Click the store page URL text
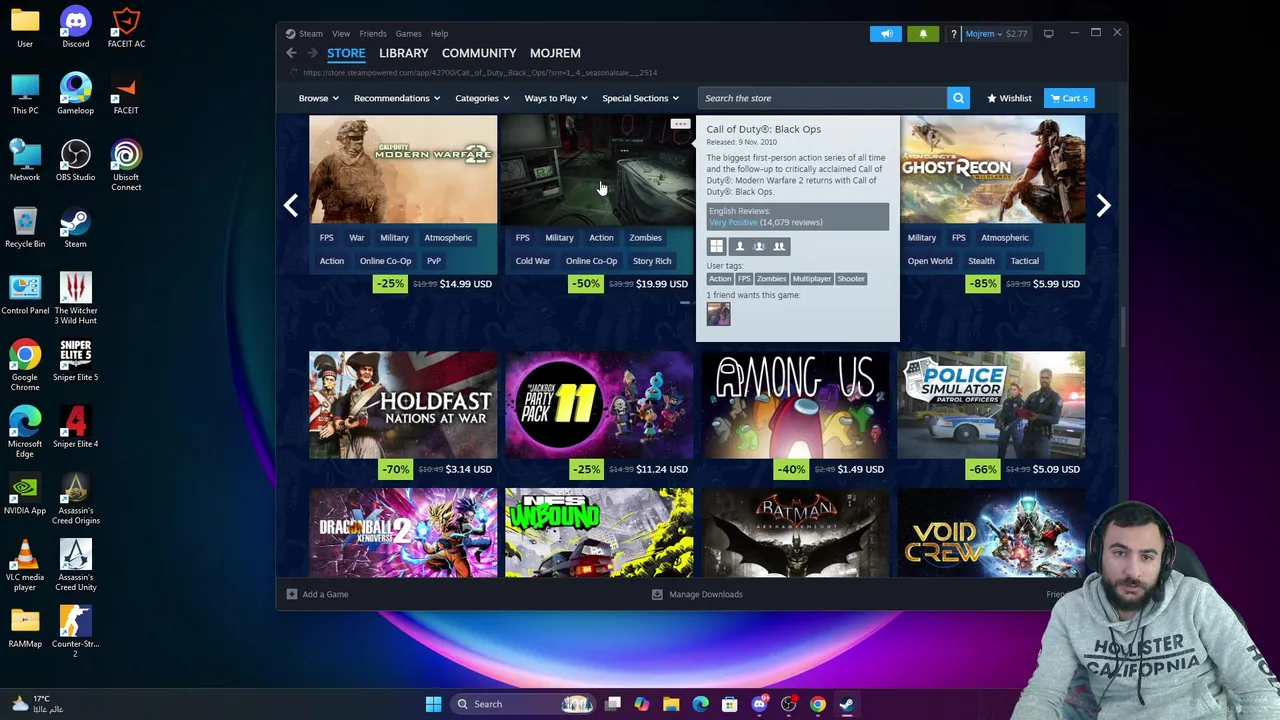Image resolution: width=1280 pixels, height=720 pixels. (x=480, y=73)
